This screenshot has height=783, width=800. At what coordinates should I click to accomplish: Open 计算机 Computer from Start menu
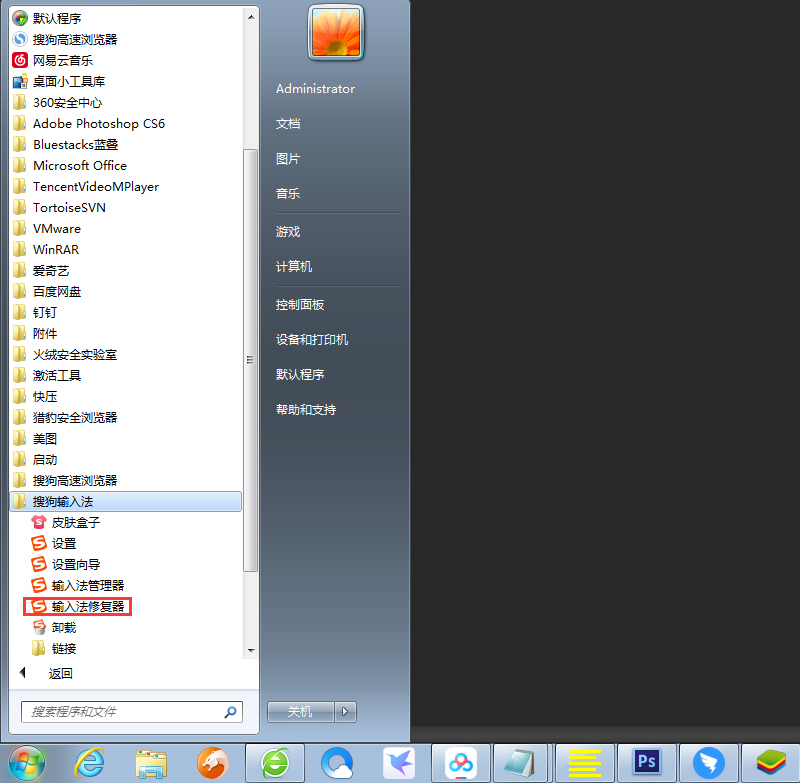(x=294, y=266)
